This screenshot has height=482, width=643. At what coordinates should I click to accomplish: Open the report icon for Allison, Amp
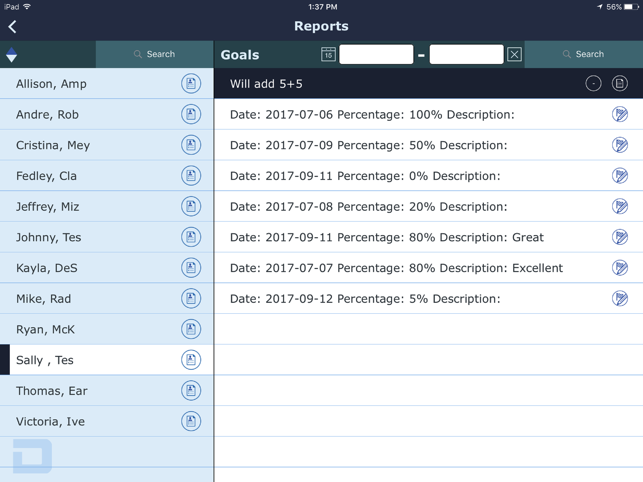pyautogui.click(x=191, y=84)
